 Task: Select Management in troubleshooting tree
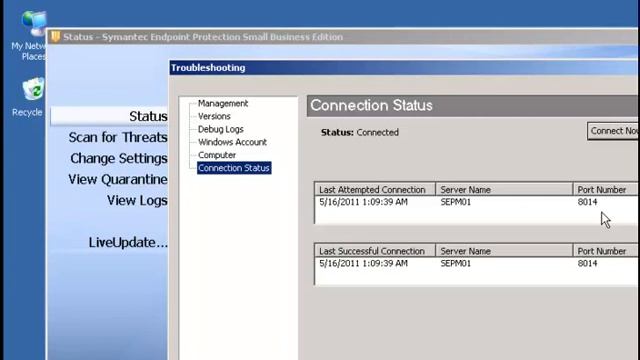pyautogui.click(x=223, y=103)
